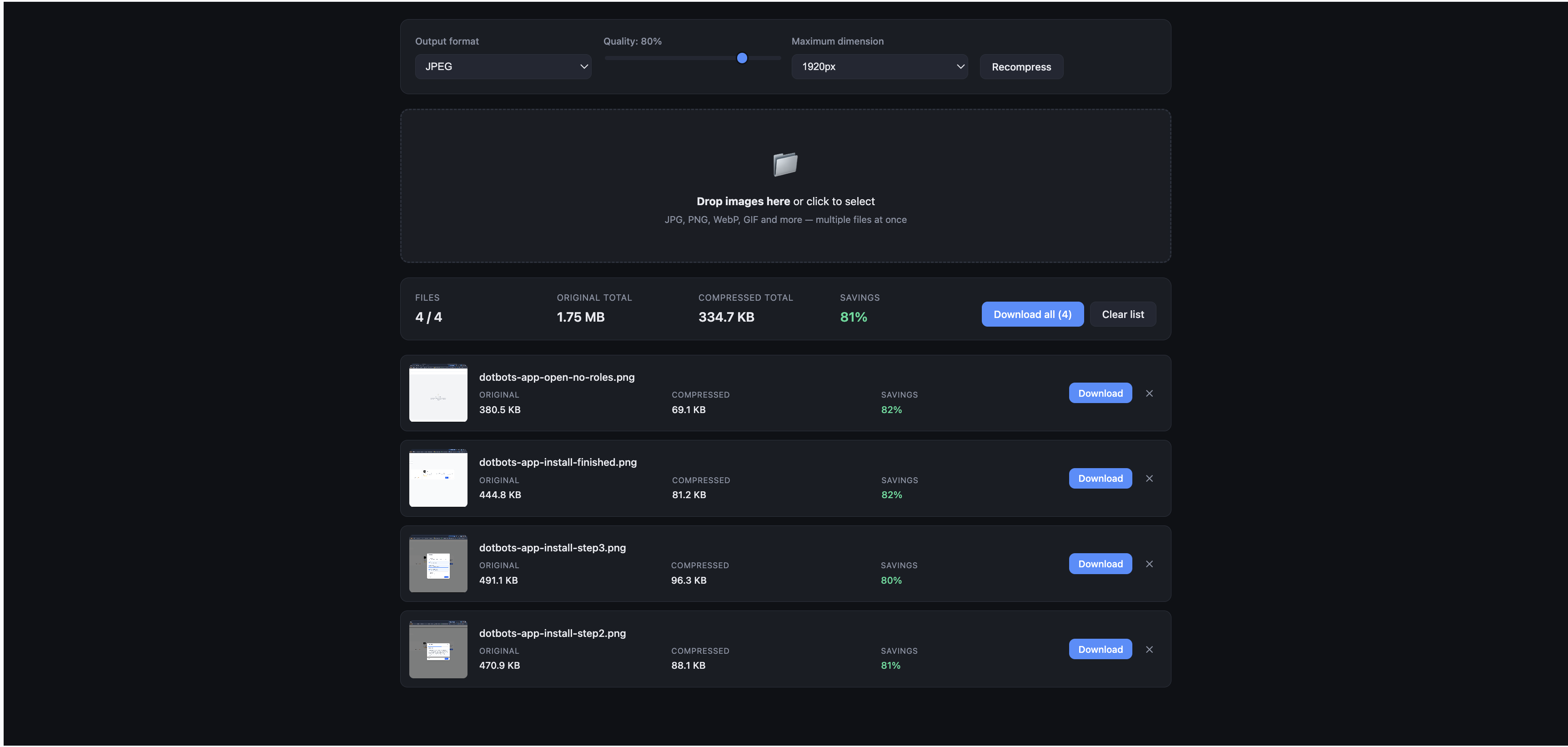Click compressed total '334.7 KB'
The width and height of the screenshot is (1568, 747).
(726, 317)
